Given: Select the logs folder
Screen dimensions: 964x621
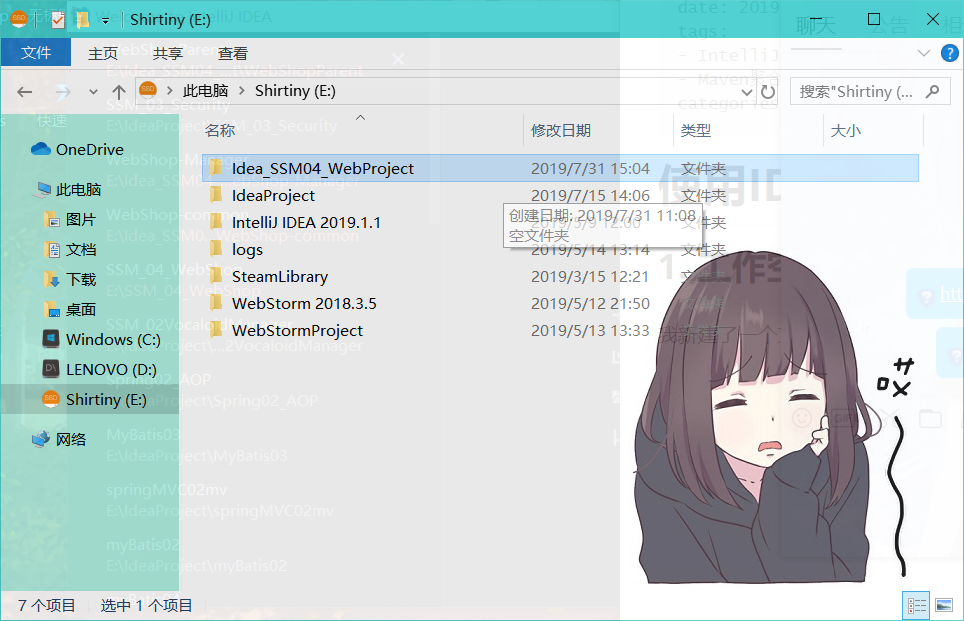Looking at the screenshot, I should coord(247,250).
